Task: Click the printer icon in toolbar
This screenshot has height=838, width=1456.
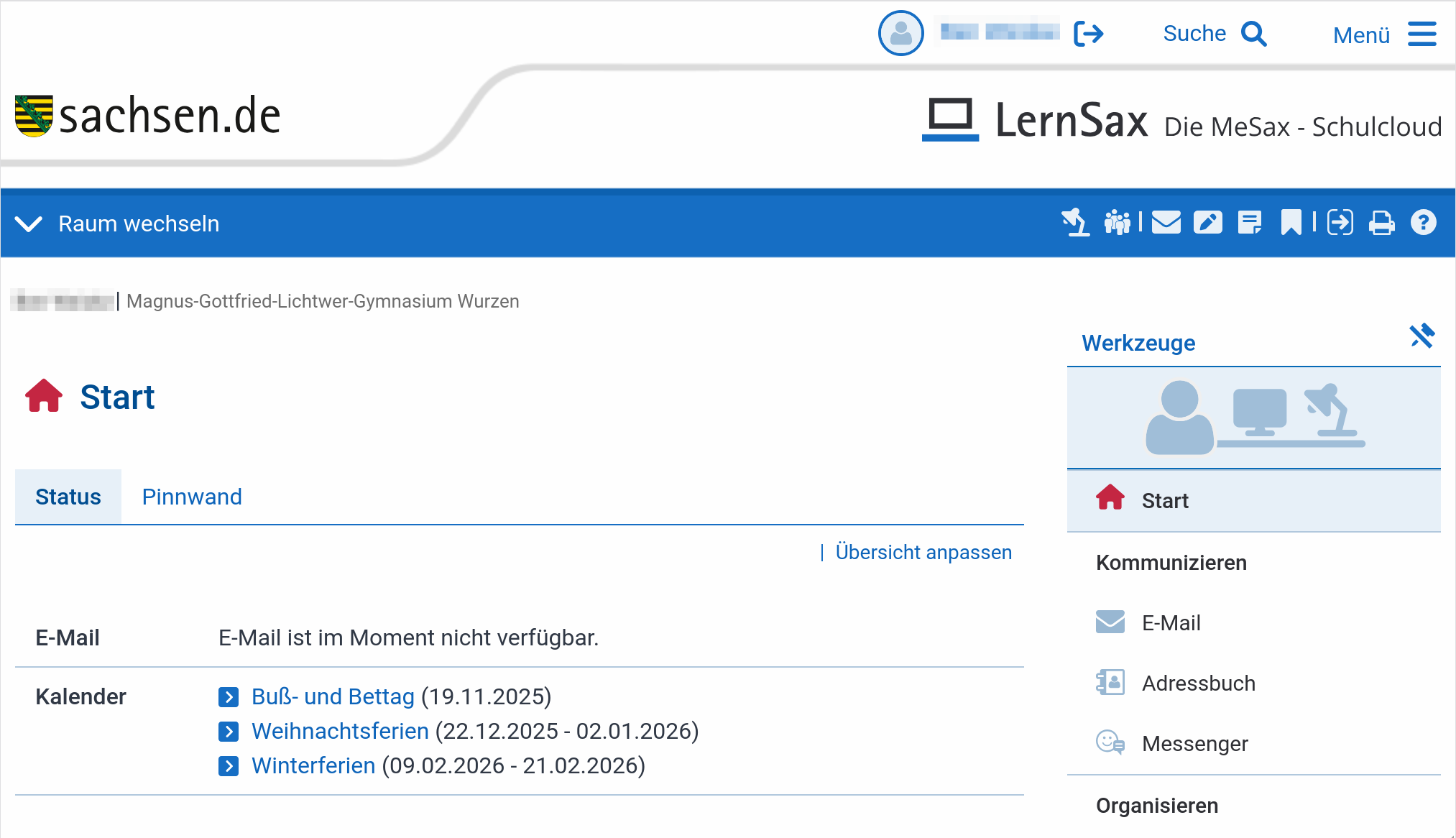Action: point(1381,223)
